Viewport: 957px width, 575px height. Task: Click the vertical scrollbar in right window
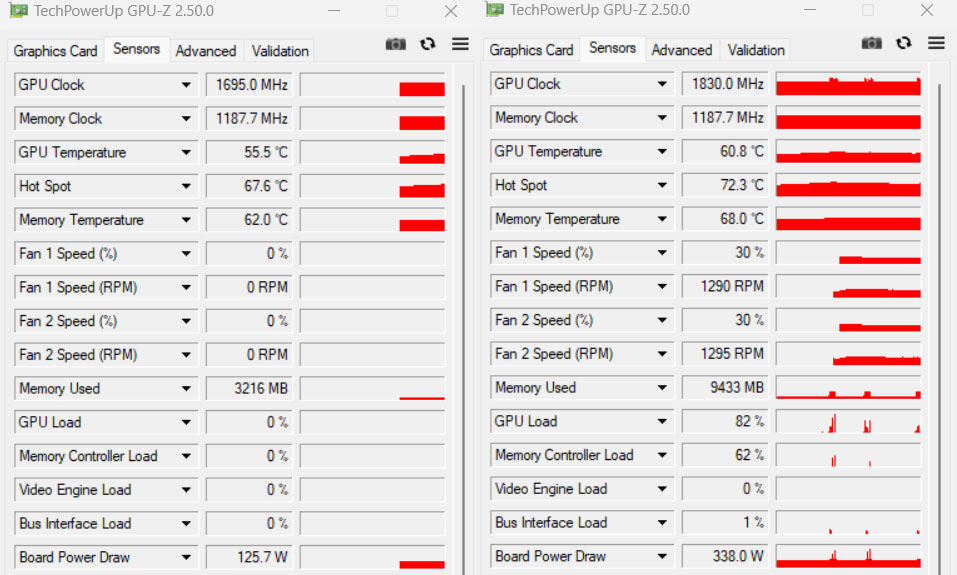click(x=941, y=300)
